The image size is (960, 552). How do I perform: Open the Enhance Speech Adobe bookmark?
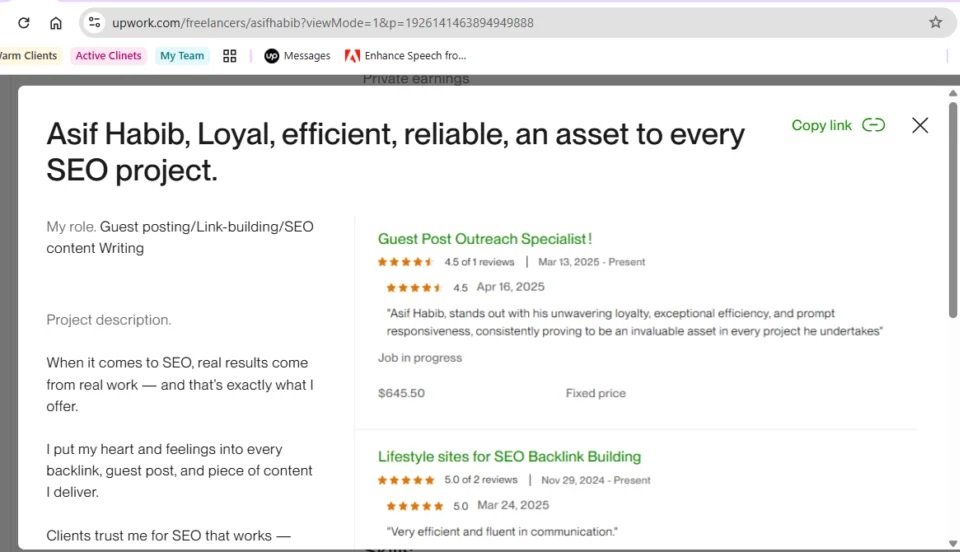[406, 56]
